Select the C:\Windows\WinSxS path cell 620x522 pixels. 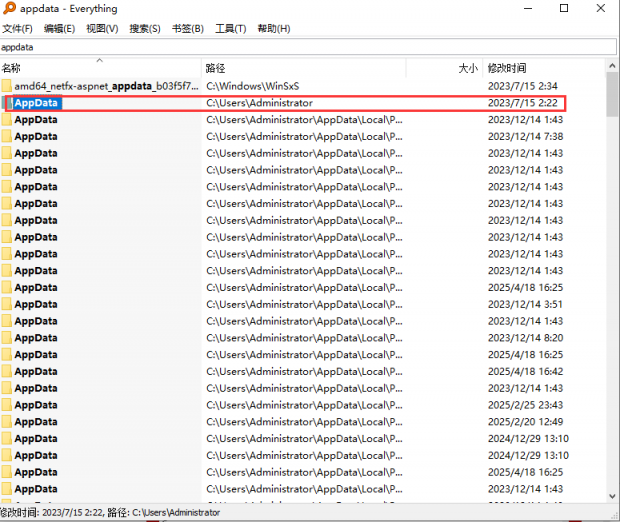point(242,86)
